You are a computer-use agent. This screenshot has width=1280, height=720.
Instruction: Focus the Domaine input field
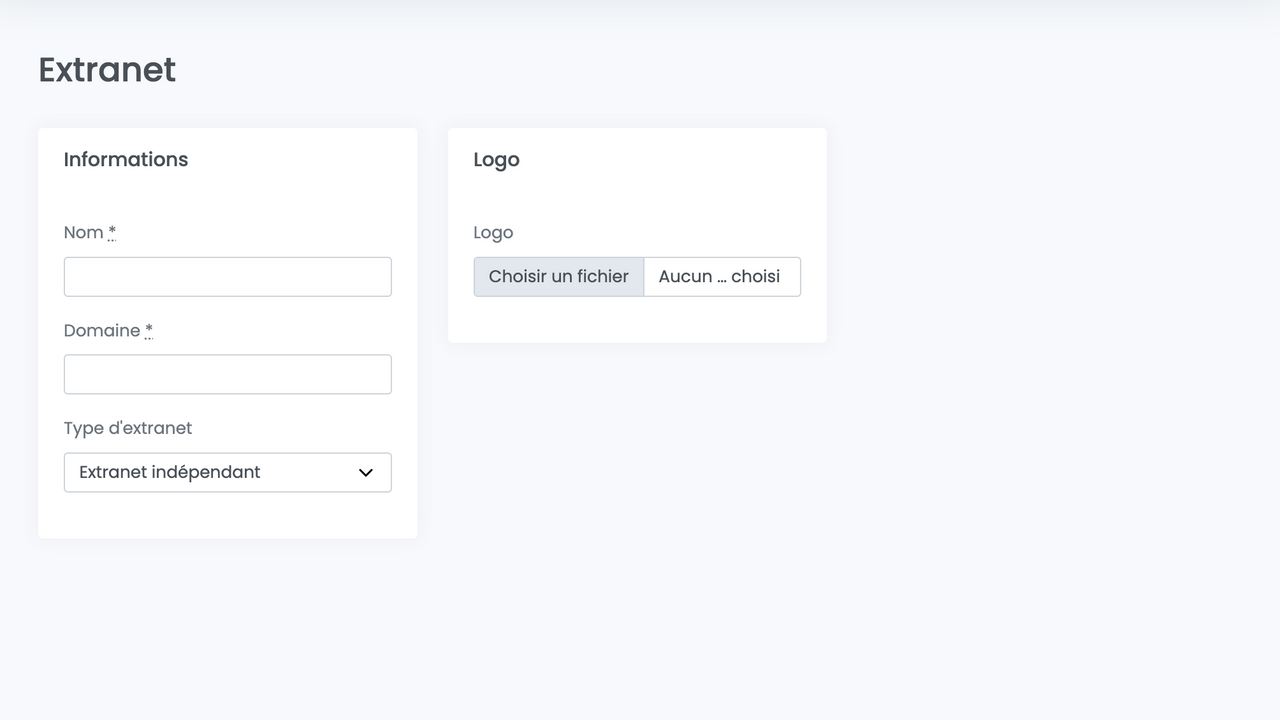(x=227, y=375)
